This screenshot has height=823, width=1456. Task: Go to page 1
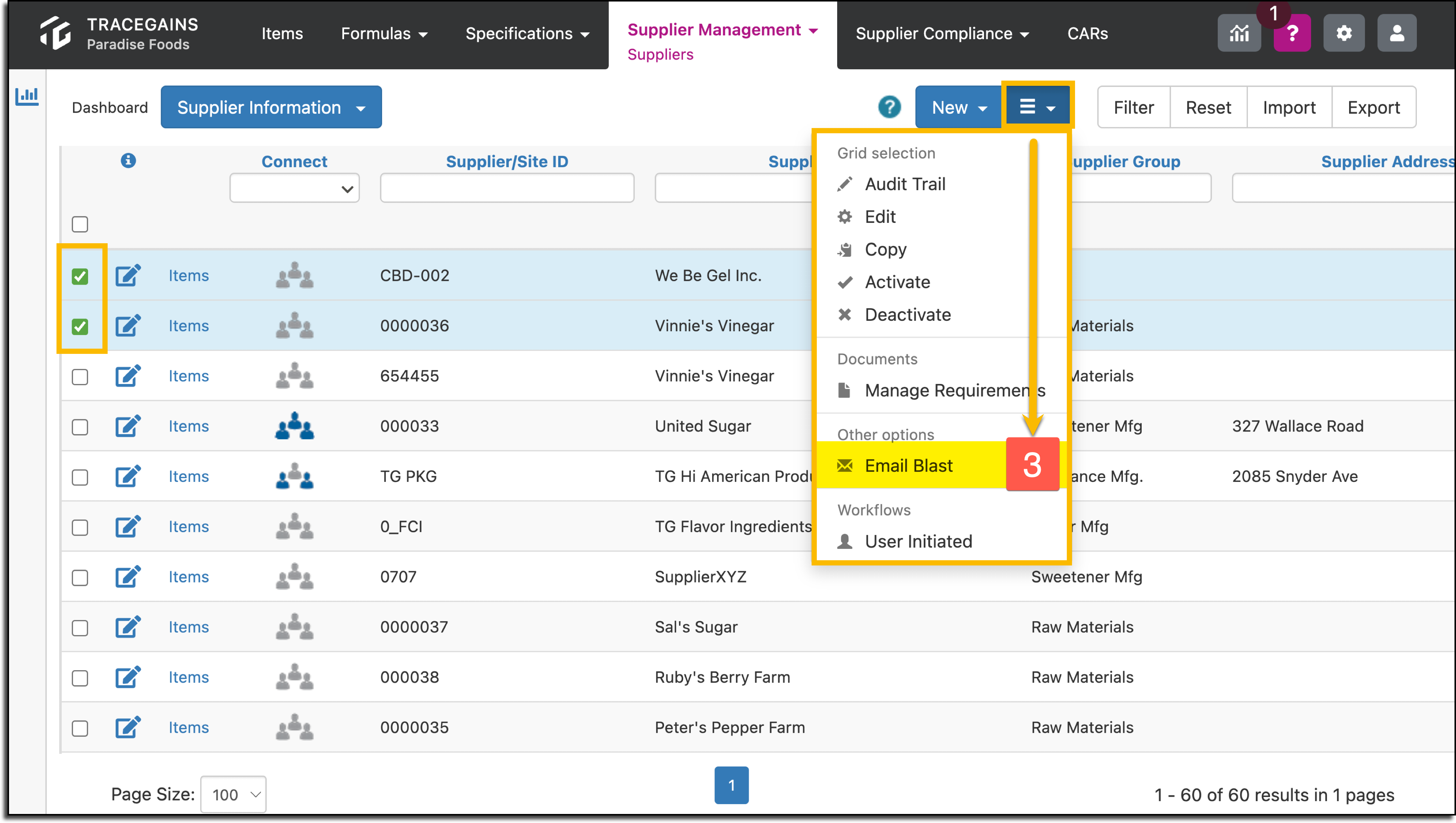point(731,785)
